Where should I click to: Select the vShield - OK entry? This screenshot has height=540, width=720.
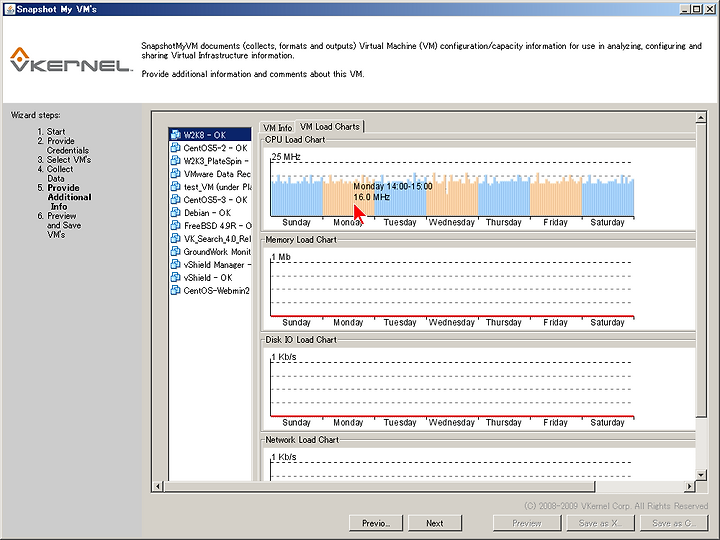tap(210, 277)
